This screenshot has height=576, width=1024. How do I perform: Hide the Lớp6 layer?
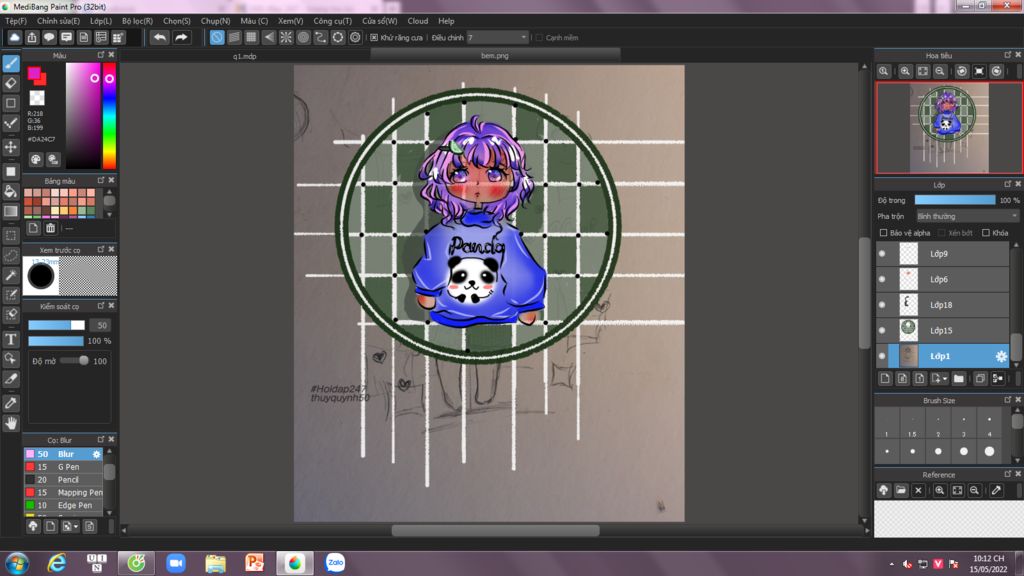pos(882,279)
